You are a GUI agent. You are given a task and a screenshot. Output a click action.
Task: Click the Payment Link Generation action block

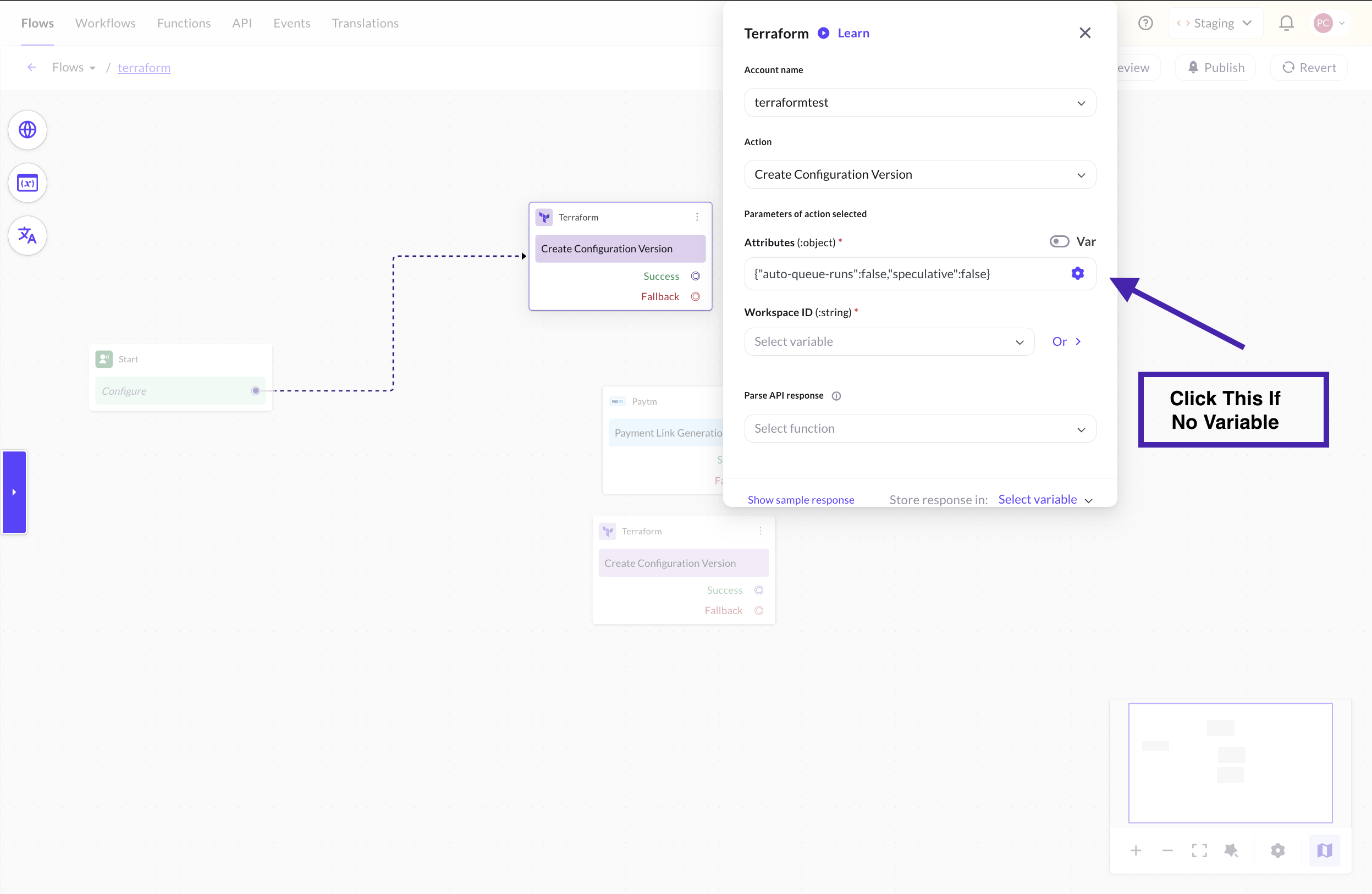[x=666, y=433]
